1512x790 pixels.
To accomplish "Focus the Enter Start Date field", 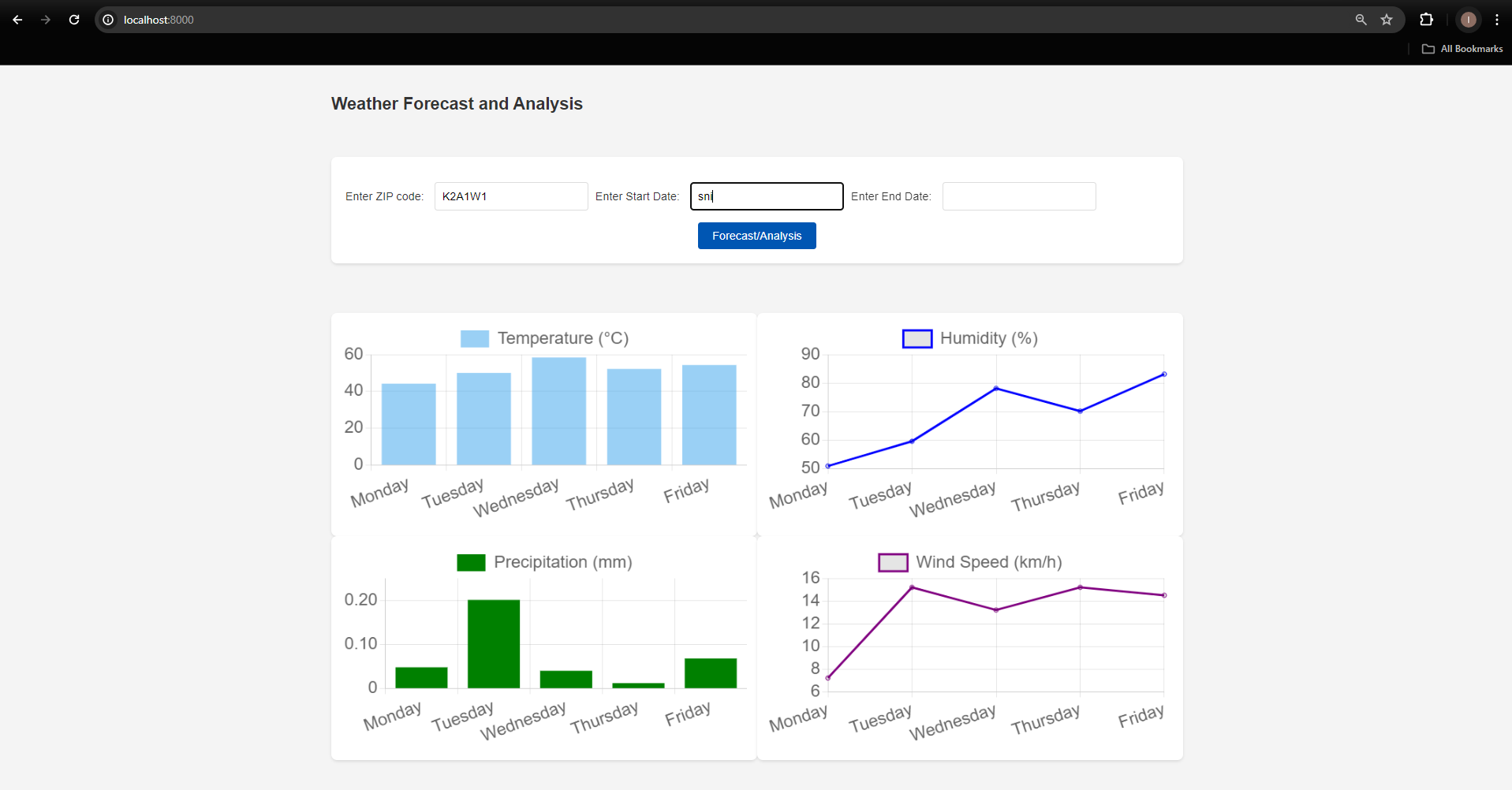I will (x=767, y=196).
